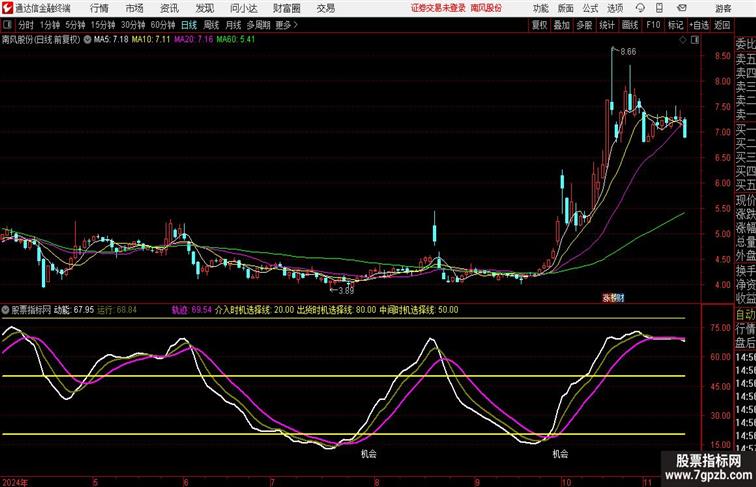Viewport: 756px width, 487px height.
Task: Open the 功能 menu
Action: point(540,8)
